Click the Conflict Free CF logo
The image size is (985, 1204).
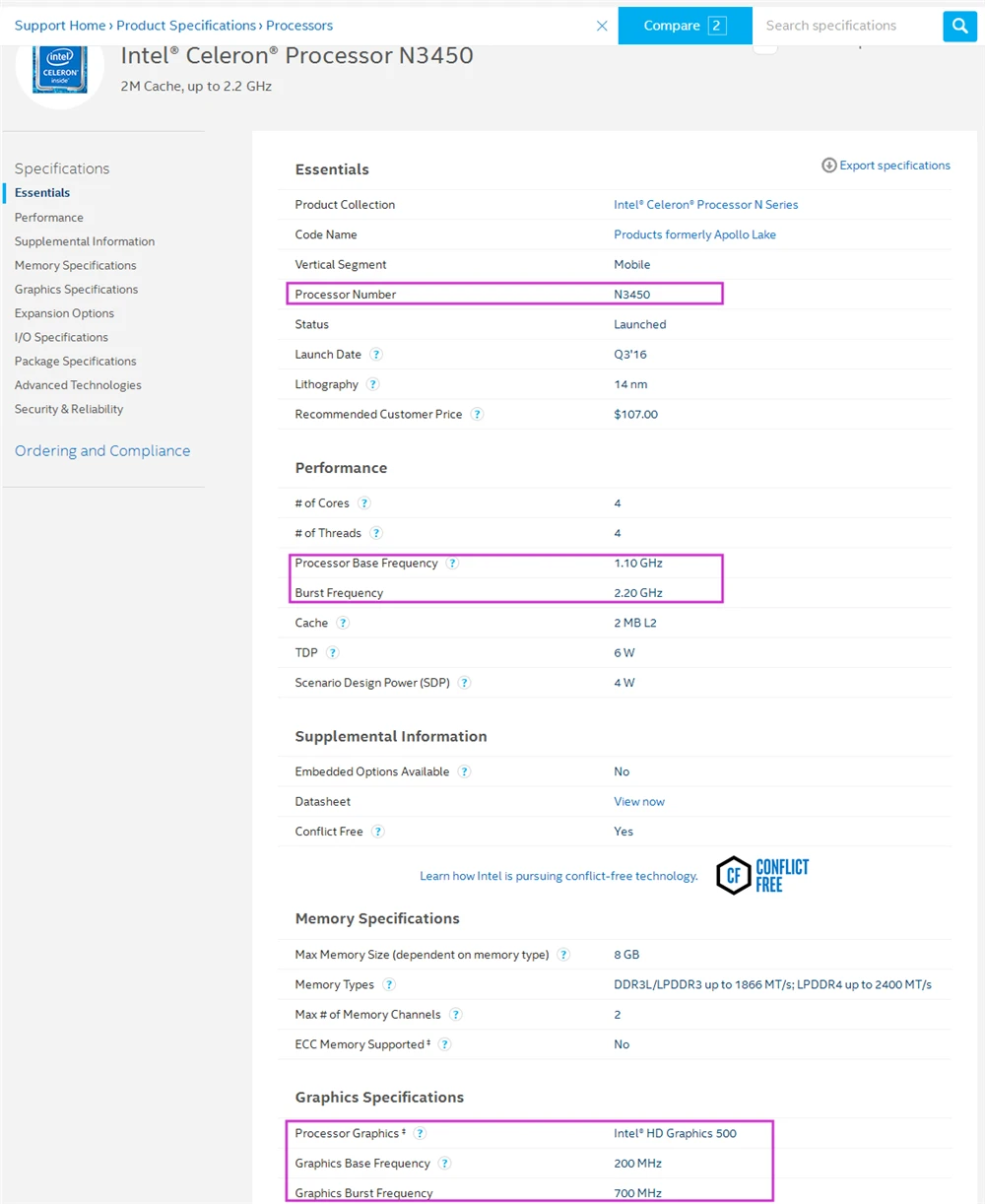tap(762, 876)
